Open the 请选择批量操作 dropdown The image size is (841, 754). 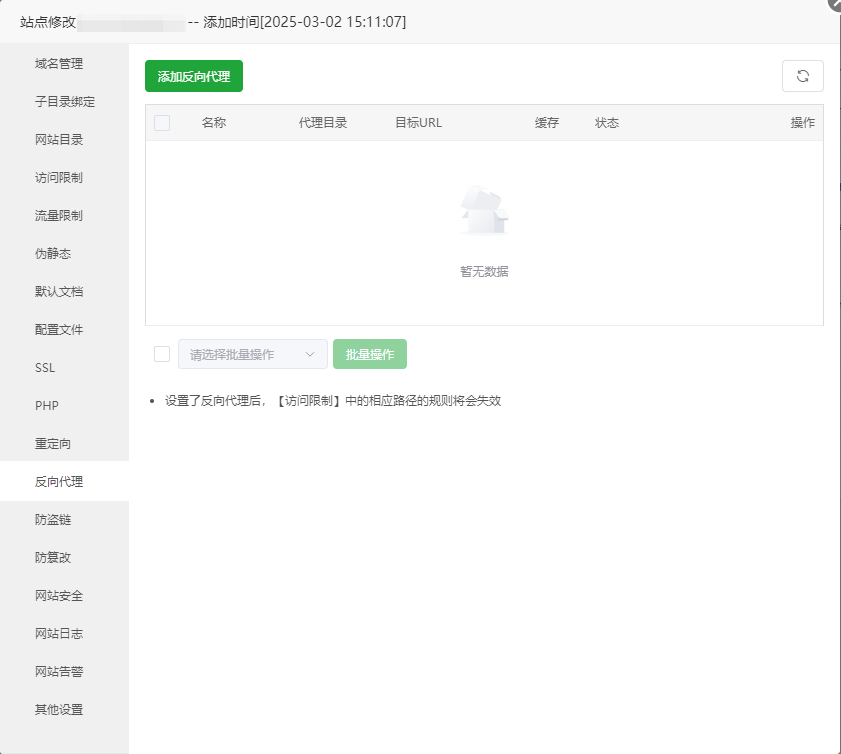(251, 353)
